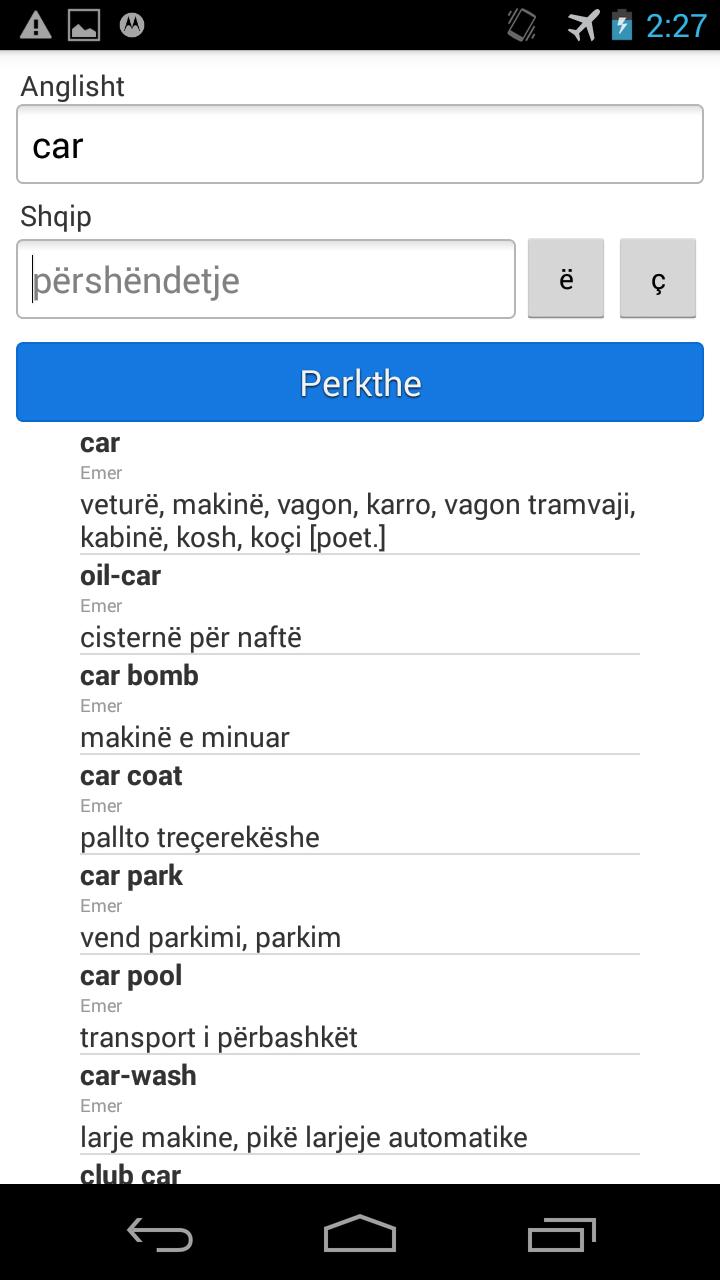
Task: Tap the image notification status icon
Action: point(84,25)
